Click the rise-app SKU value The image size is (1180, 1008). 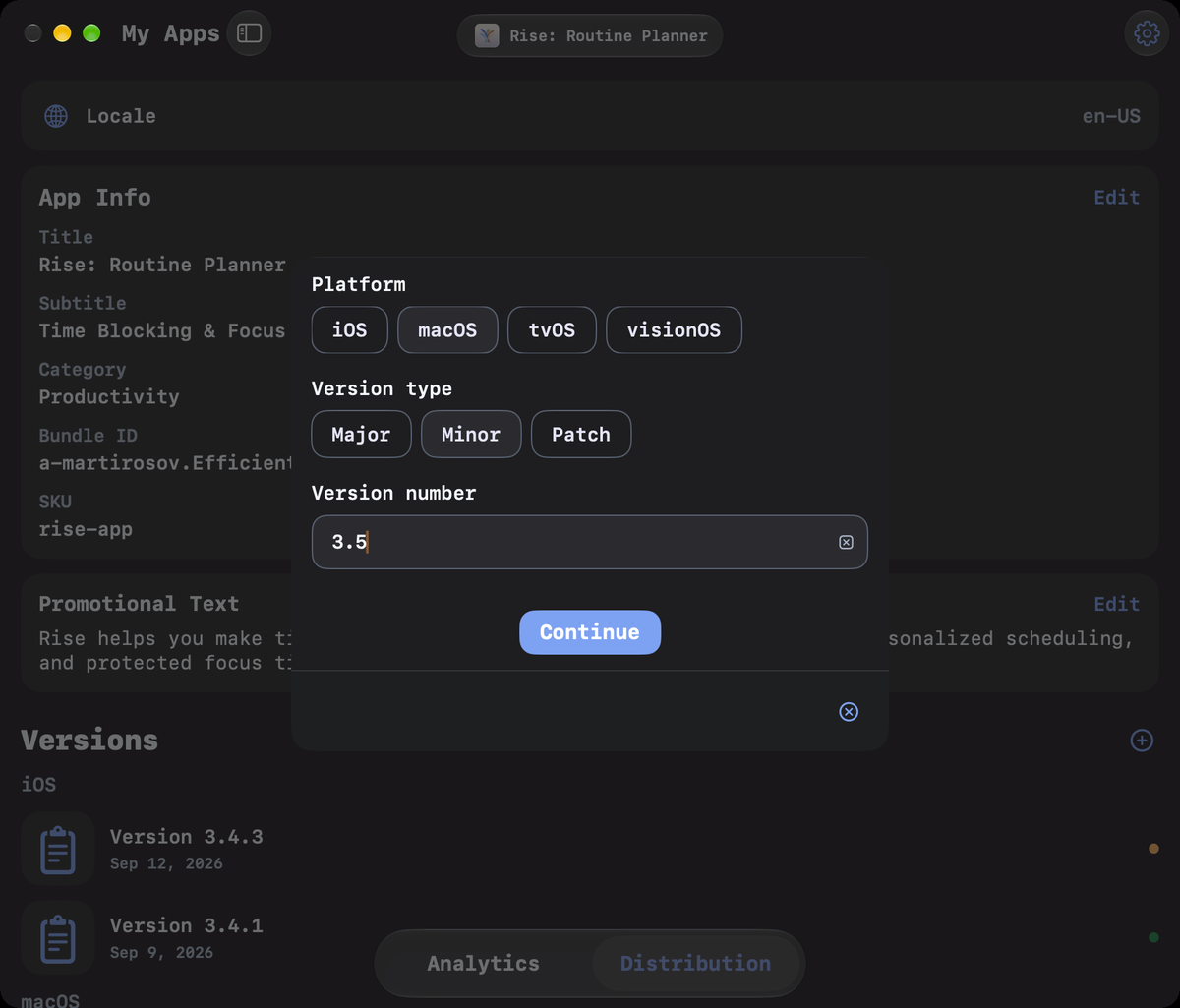point(86,529)
